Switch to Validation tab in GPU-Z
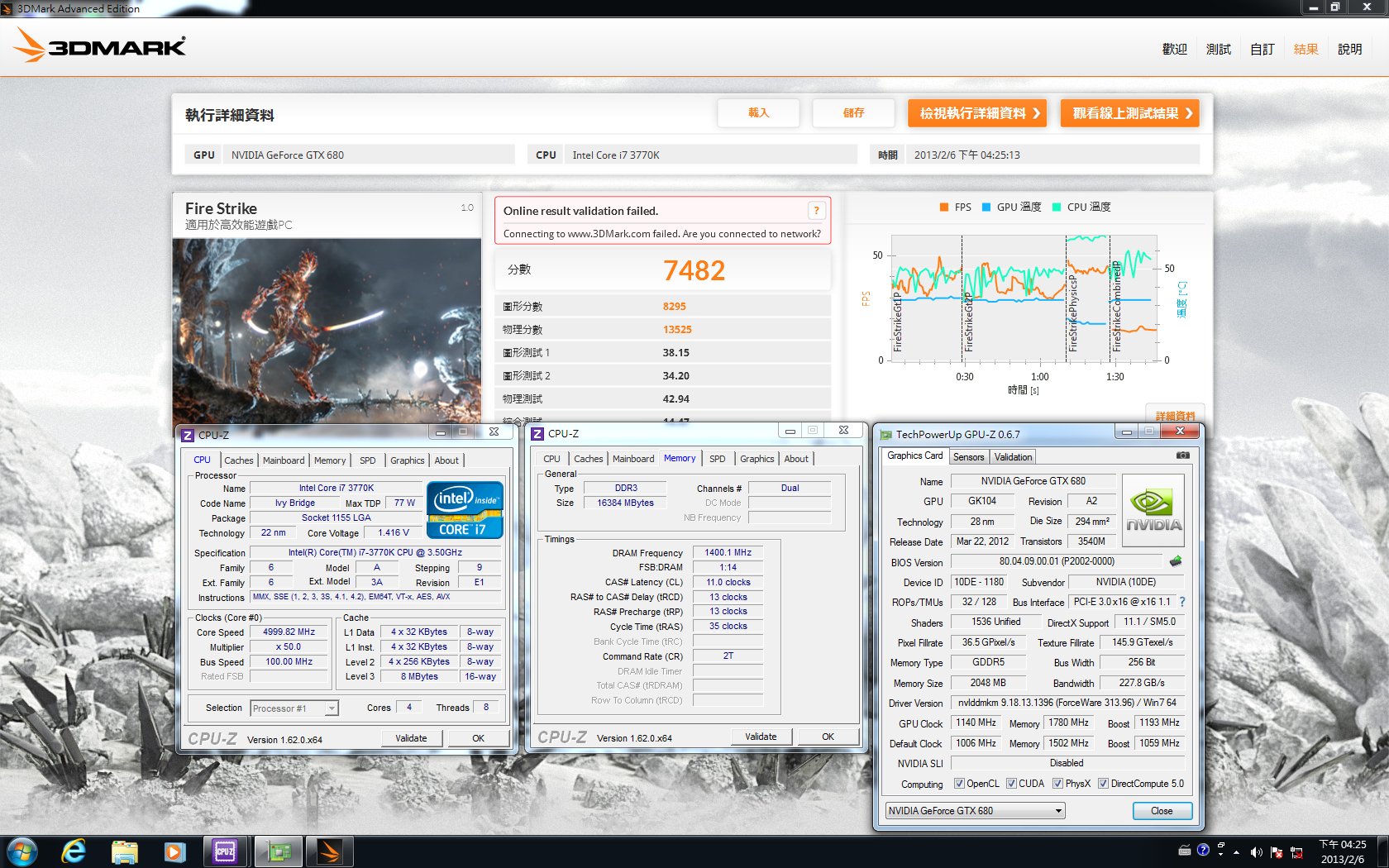The width and height of the screenshot is (1389, 868). (1013, 457)
